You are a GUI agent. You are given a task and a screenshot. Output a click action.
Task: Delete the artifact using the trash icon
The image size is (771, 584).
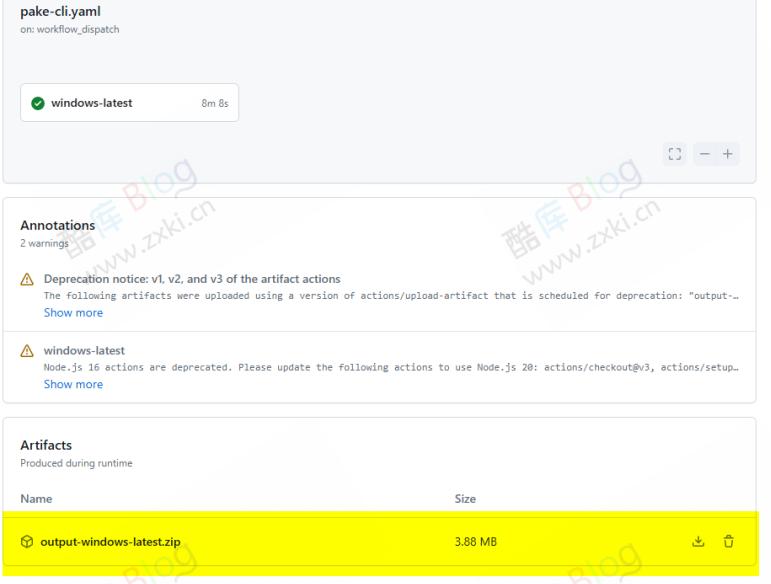(728, 542)
